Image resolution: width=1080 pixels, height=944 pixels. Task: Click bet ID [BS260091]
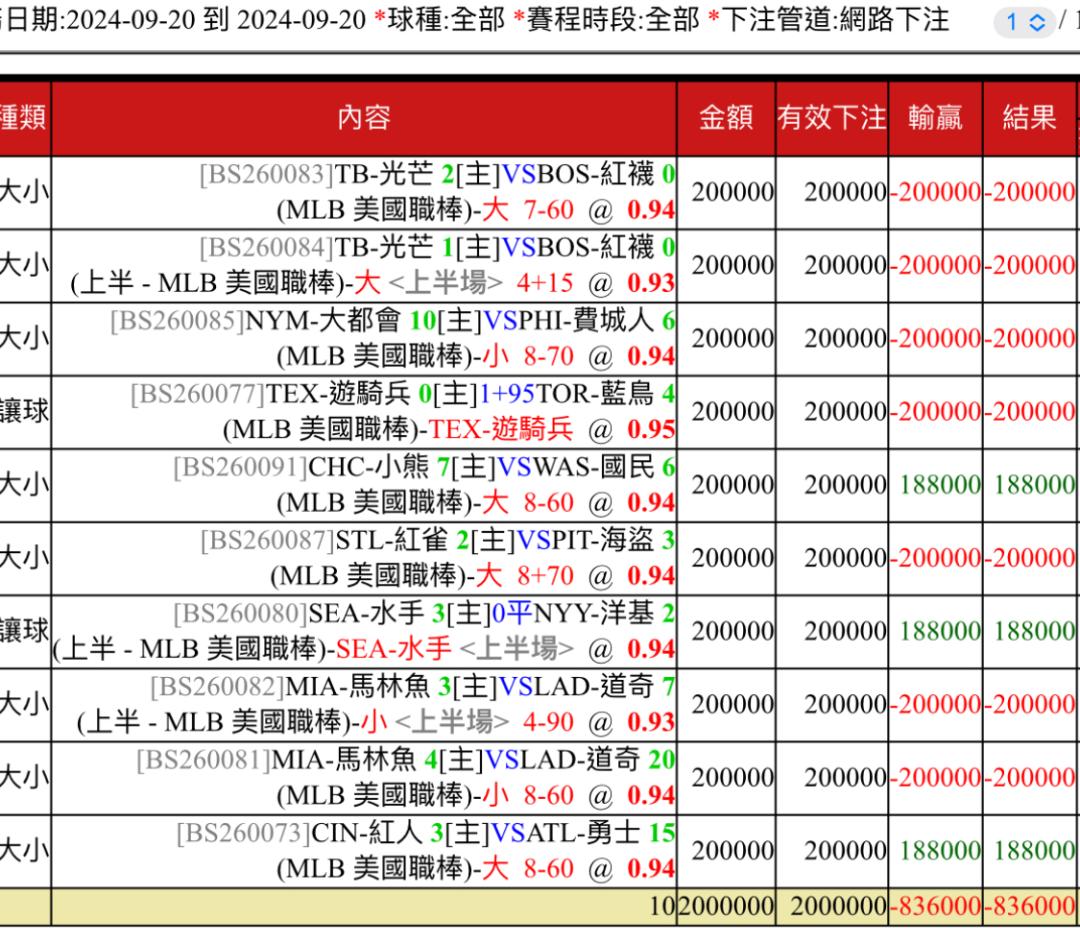click(x=240, y=468)
